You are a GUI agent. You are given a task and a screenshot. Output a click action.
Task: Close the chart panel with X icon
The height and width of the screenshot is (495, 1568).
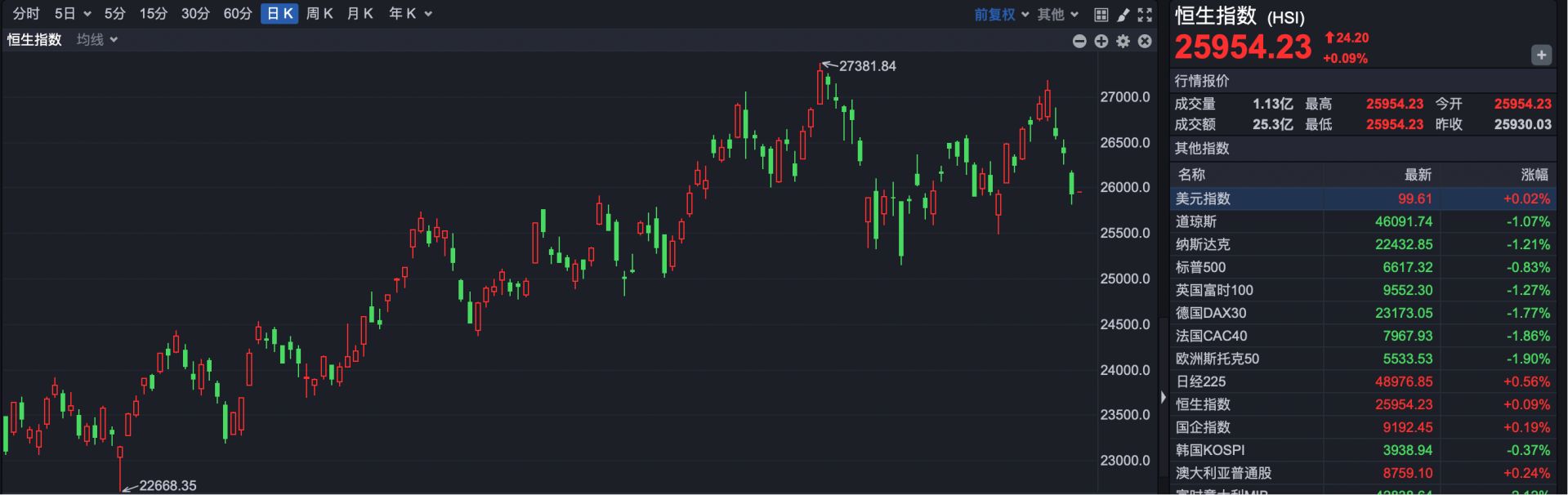1145,41
